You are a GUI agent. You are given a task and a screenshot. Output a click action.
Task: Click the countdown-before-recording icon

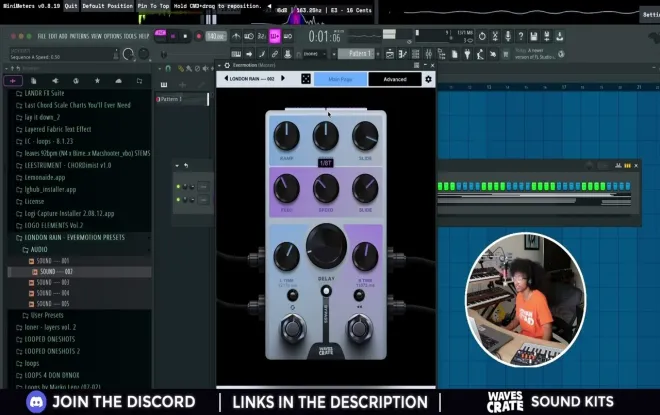click(261, 36)
